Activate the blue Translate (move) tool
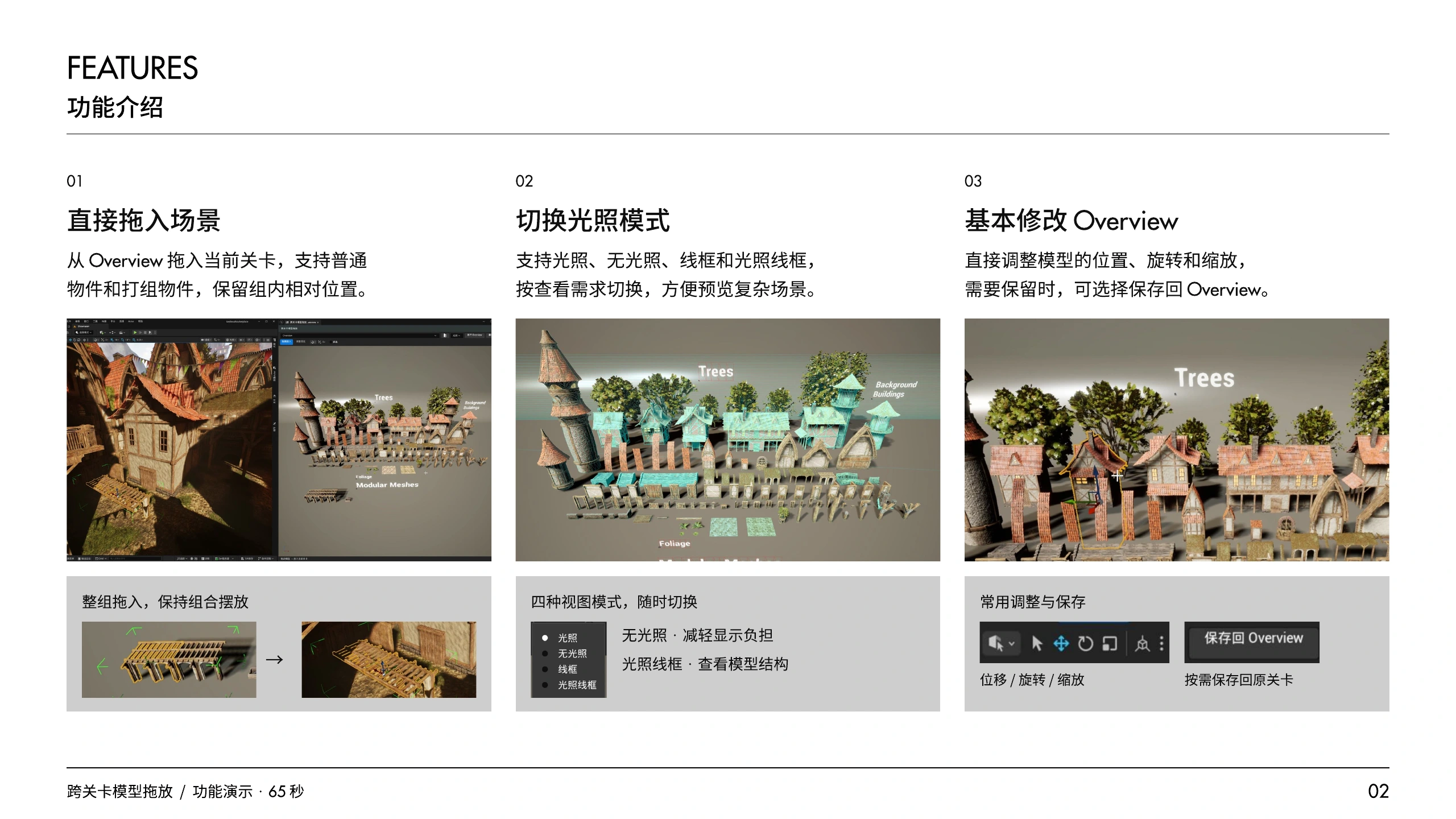Screen dimensions: 1456x819 (1061, 643)
